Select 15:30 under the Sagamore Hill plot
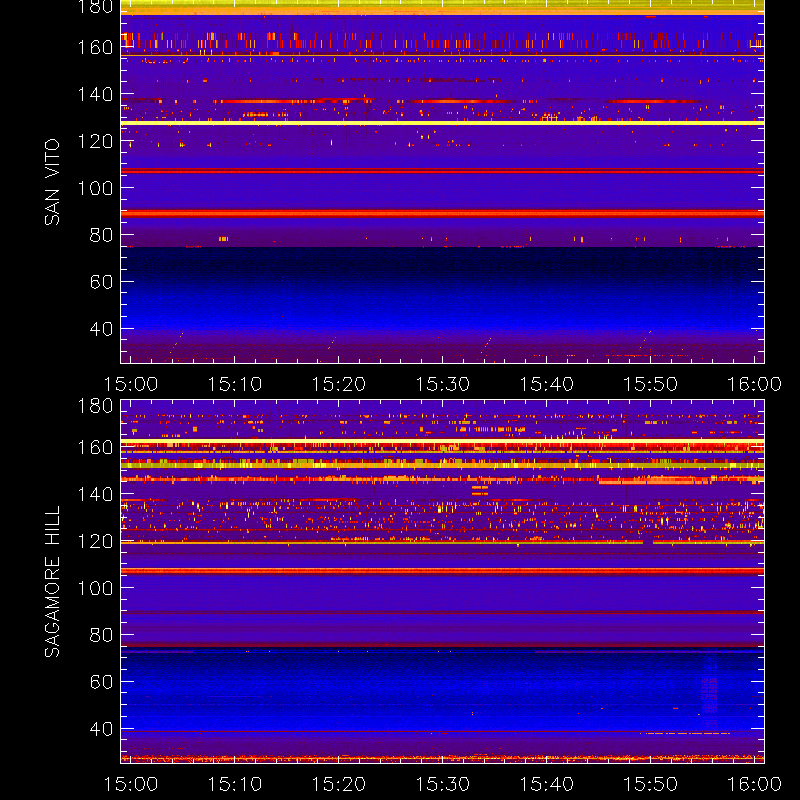 tap(442, 784)
